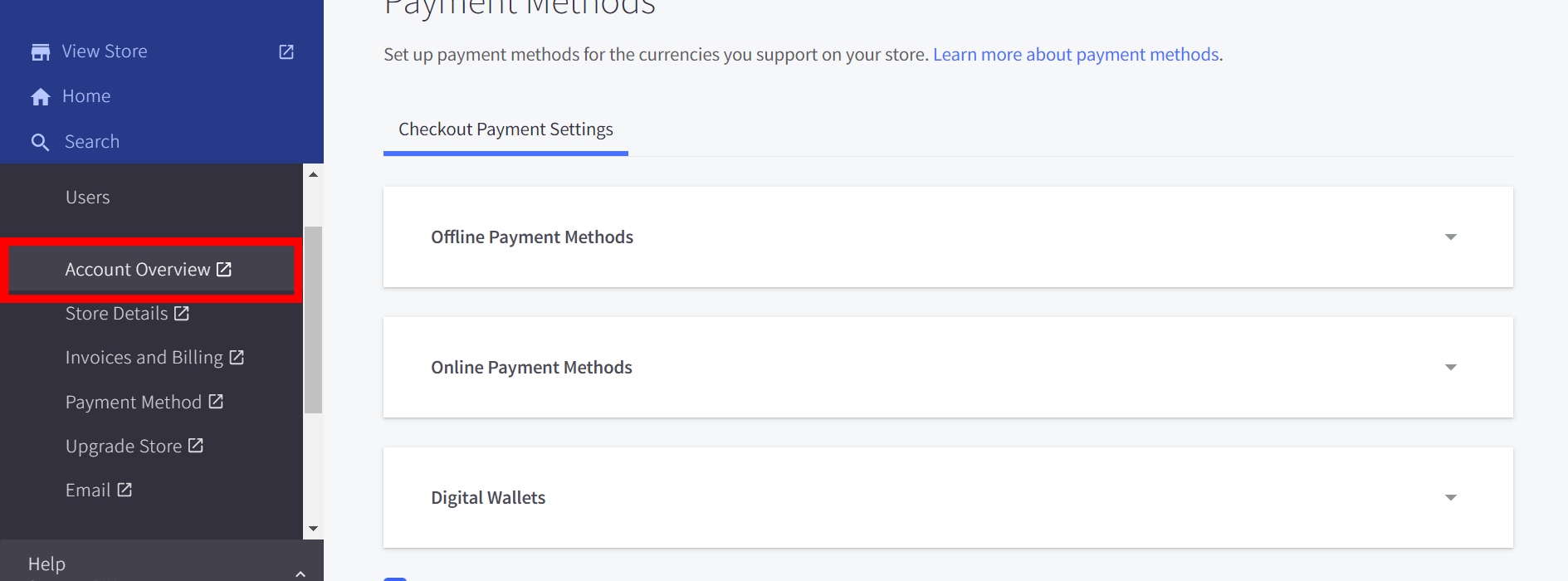Collapse the Help menu chevron

point(300,573)
